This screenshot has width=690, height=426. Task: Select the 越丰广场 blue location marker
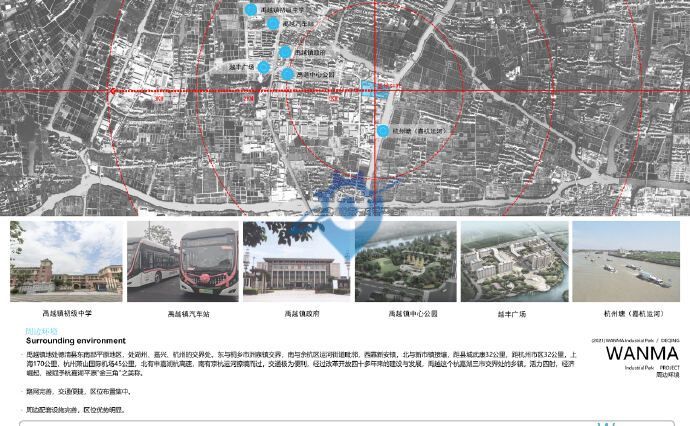click(264, 68)
